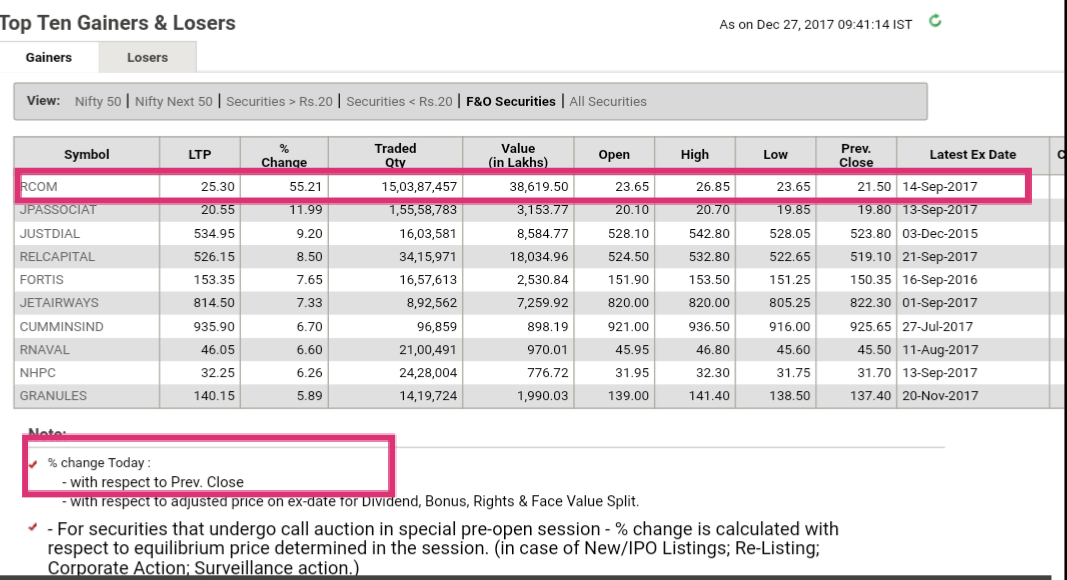Click GRANULES LTP 140.15
Image resolution: width=1067 pixels, height=580 pixels.
tap(214, 396)
